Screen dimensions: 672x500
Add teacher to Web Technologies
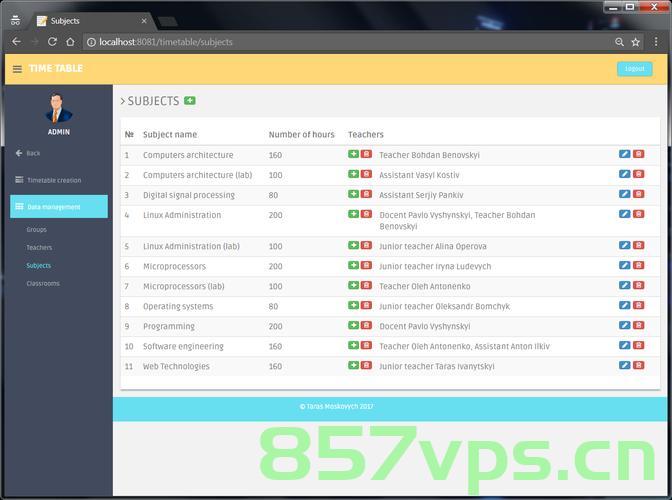[353, 365]
